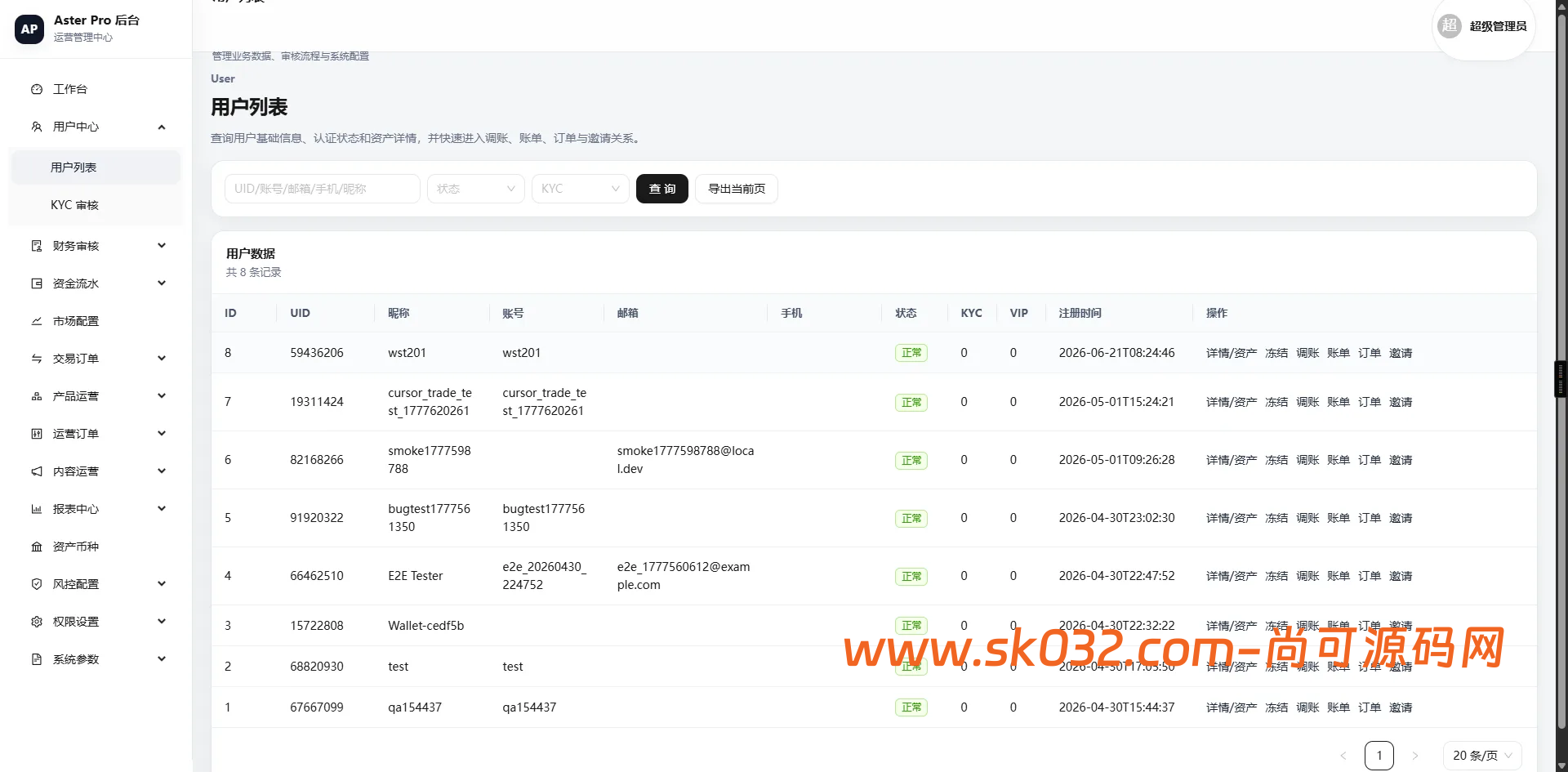
Task: Click 详情/资产 for qa154437 row
Action: [1232, 707]
